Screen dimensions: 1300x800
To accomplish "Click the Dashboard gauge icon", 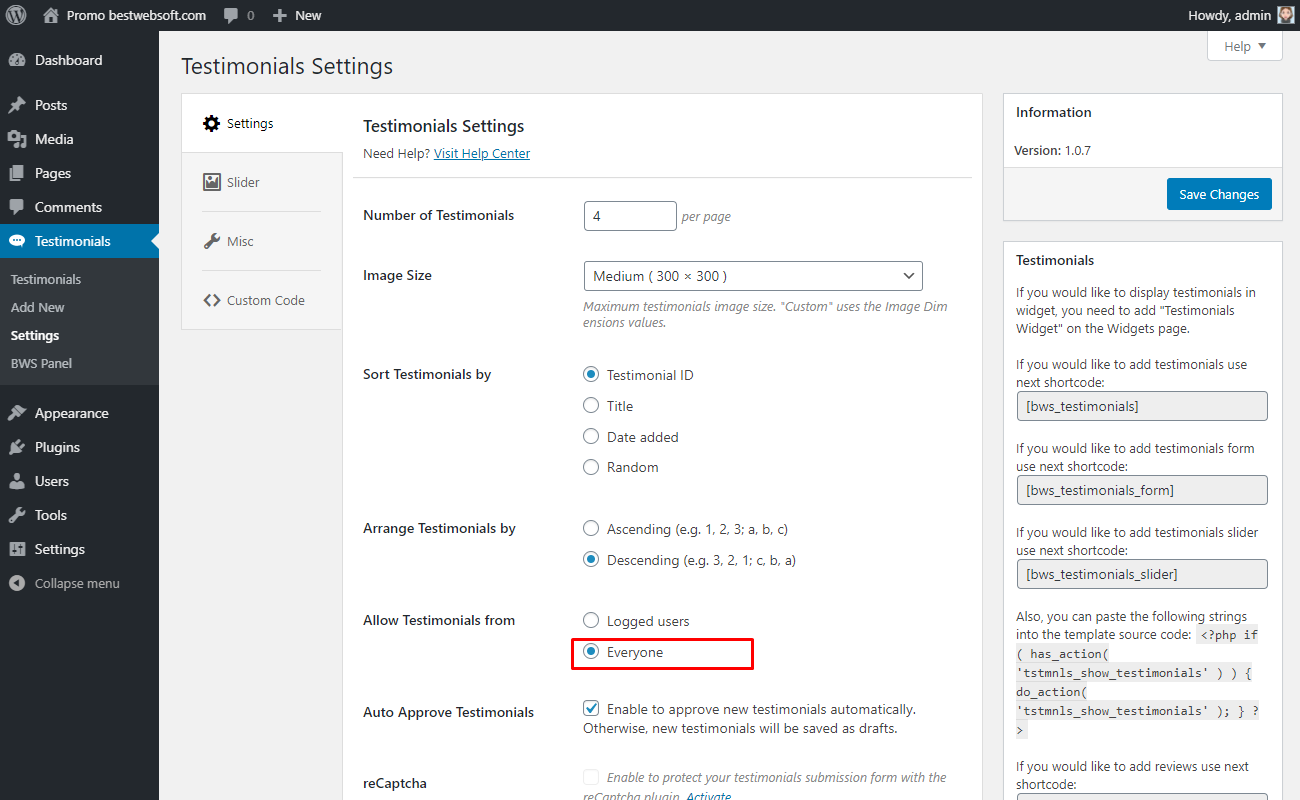I will 17,60.
